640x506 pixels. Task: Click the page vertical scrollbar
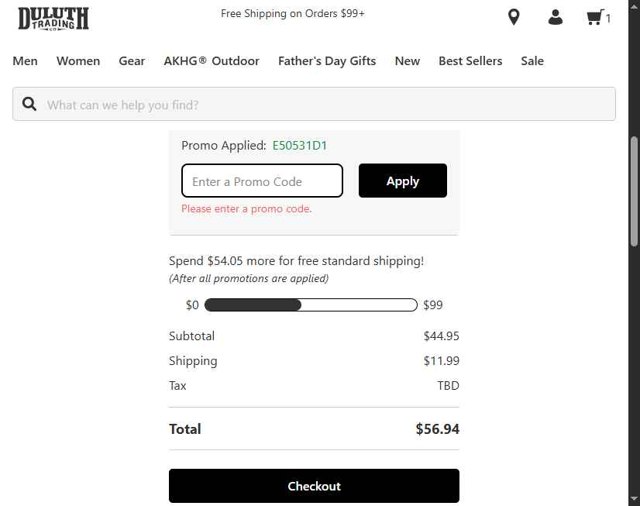click(x=633, y=190)
